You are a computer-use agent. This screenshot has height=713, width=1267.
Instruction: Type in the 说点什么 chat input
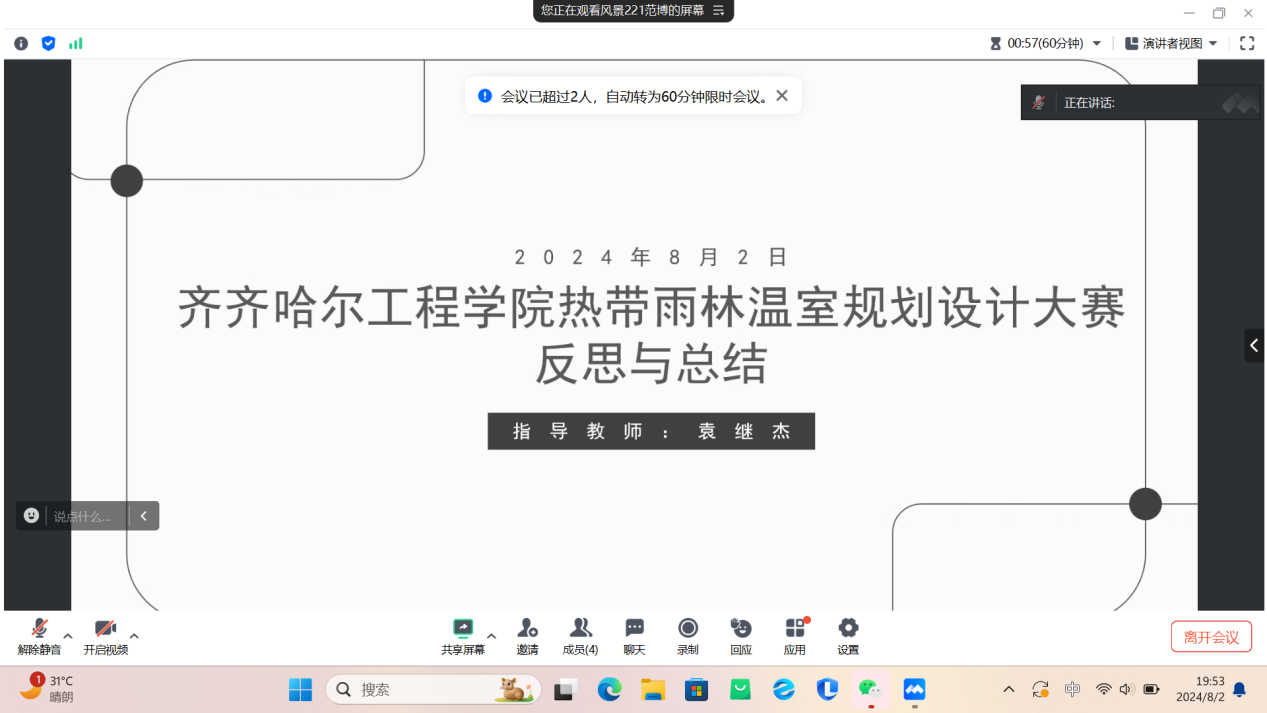[x=83, y=516]
